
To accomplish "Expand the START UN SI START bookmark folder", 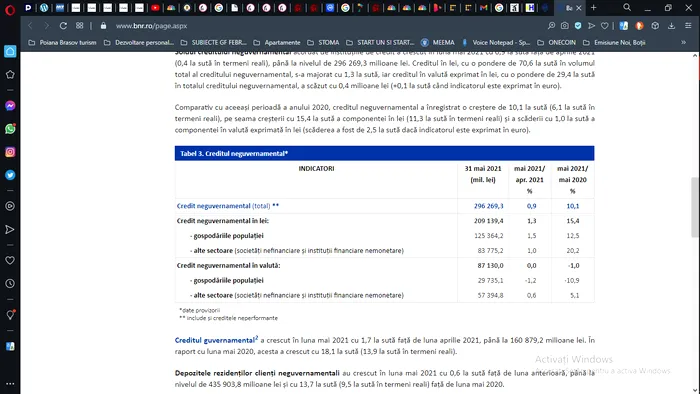I will coord(380,42).
